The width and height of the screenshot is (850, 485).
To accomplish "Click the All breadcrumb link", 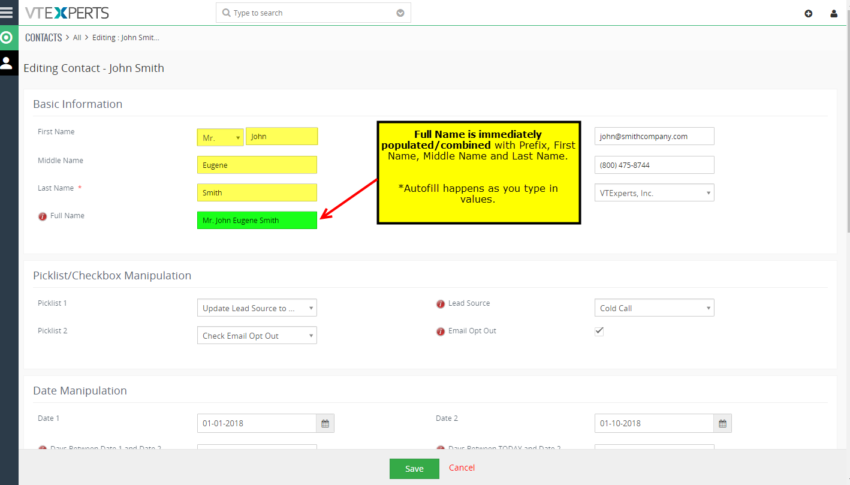I will pos(77,37).
